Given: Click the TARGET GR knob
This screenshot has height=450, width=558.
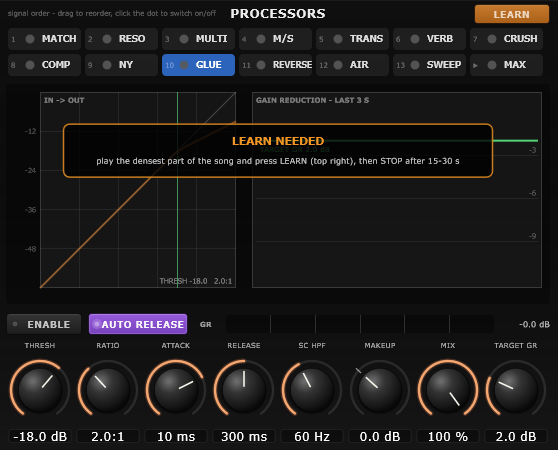Looking at the screenshot, I should (x=516, y=389).
